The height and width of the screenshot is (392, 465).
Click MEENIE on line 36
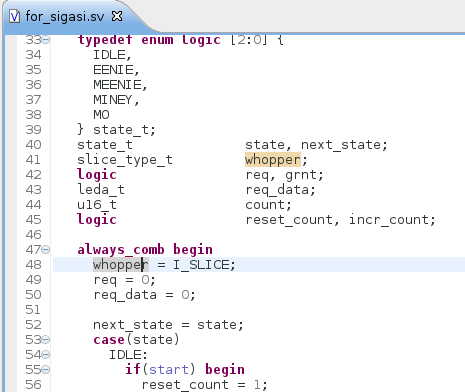pyautogui.click(x=117, y=85)
